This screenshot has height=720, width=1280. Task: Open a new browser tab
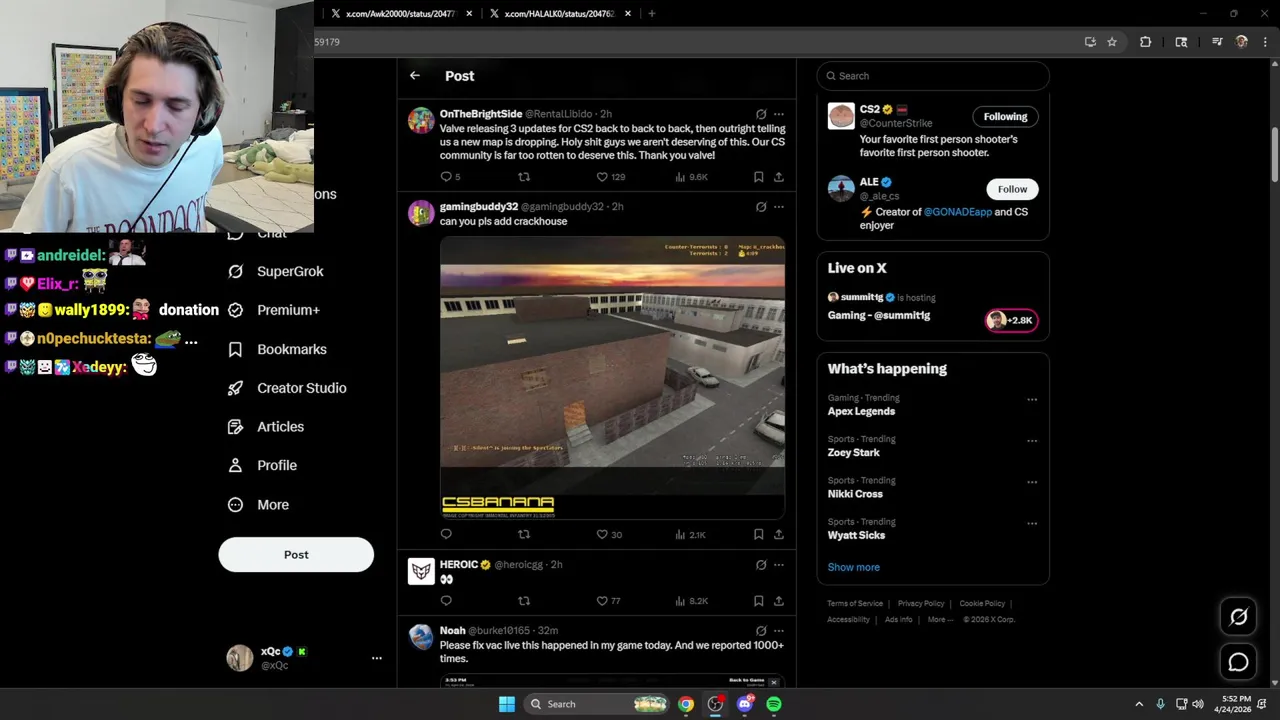pos(652,14)
